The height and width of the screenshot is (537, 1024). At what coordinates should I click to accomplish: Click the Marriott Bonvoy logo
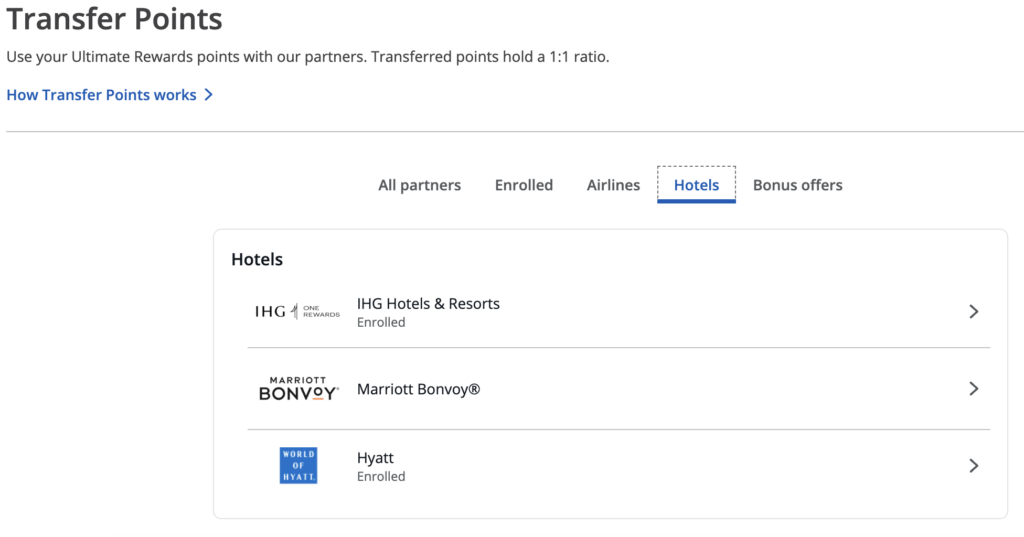[x=298, y=389]
